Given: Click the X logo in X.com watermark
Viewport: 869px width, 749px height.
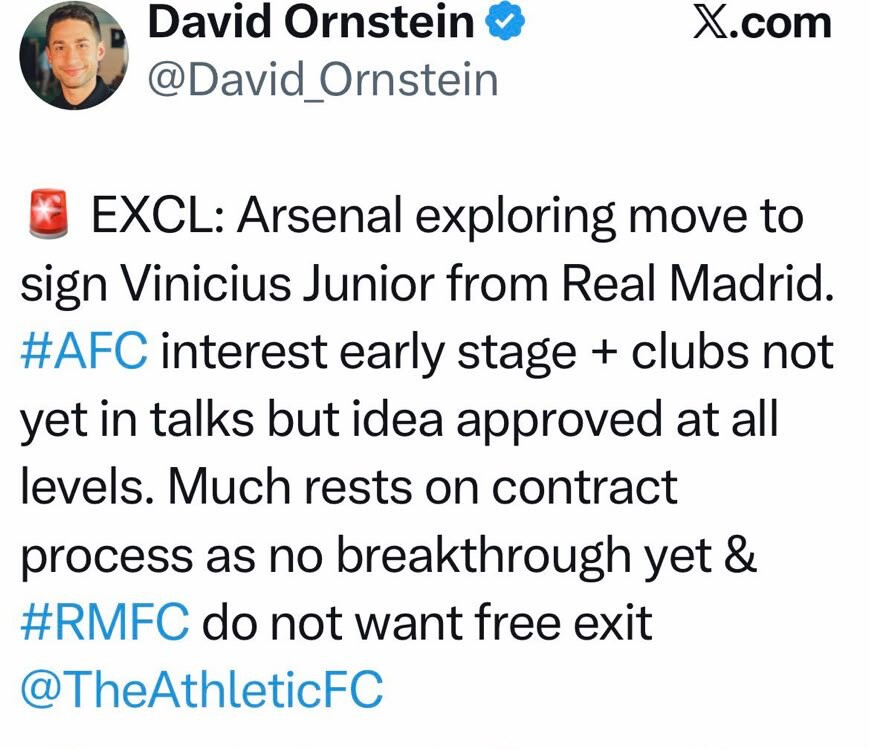Looking at the screenshot, I should pos(712,24).
